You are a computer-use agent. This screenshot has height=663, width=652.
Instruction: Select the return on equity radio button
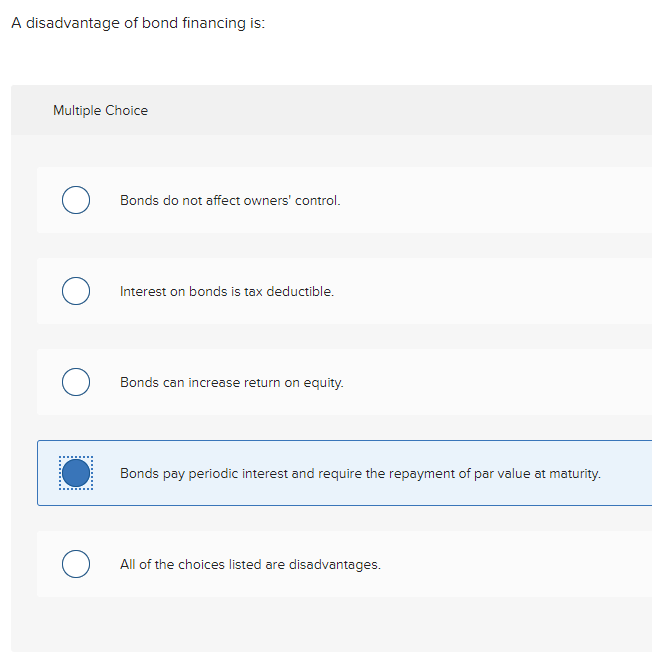(x=76, y=382)
